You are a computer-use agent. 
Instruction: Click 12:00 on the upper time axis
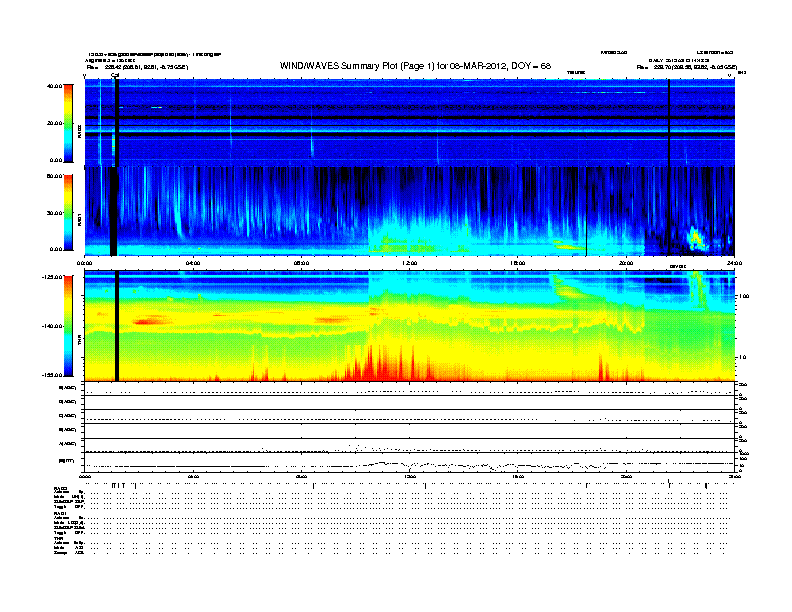click(x=410, y=263)
